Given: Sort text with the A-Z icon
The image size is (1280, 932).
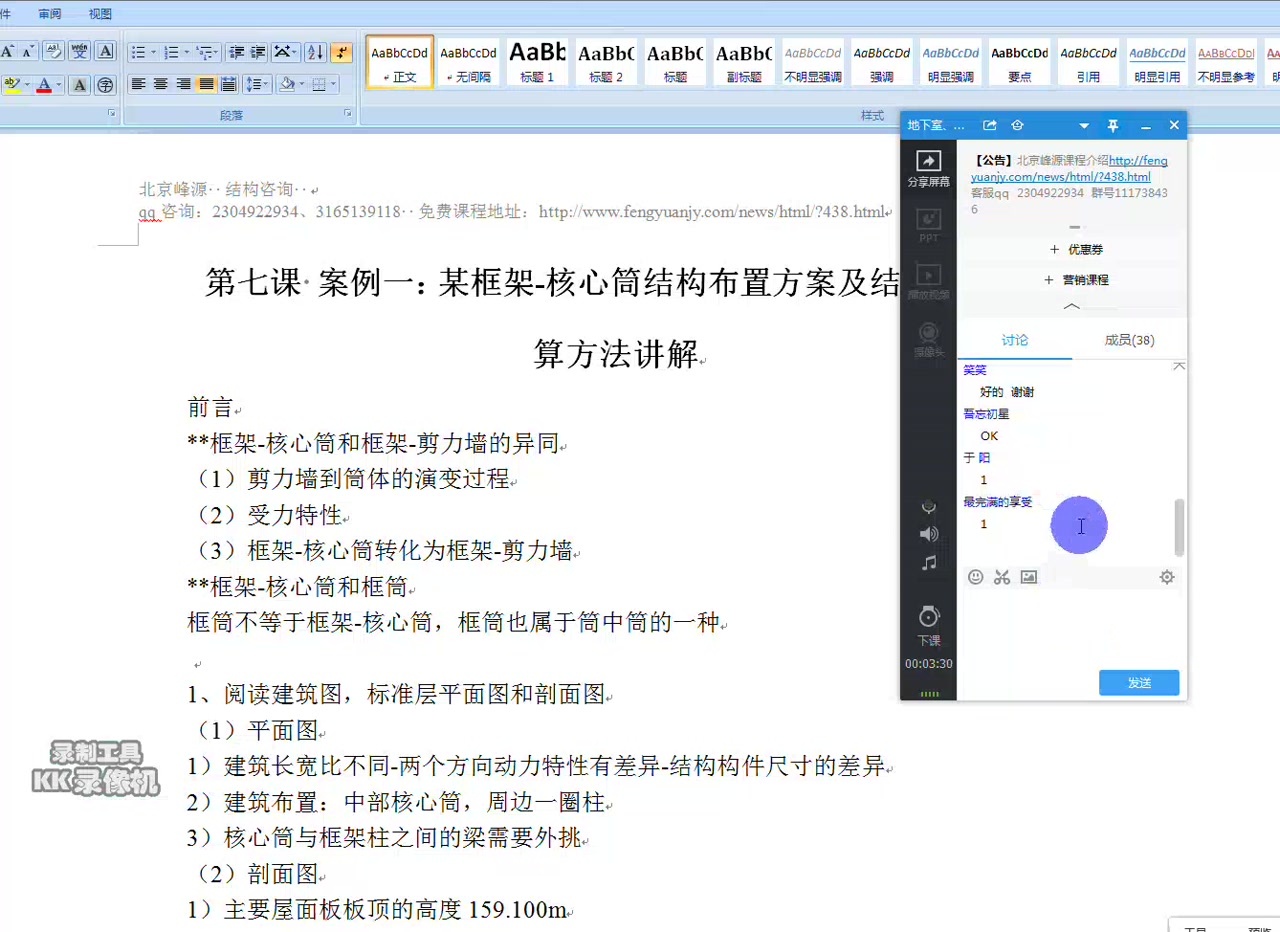Looking at the screenshot, I should pyautogui.click(x=315, y=52).
